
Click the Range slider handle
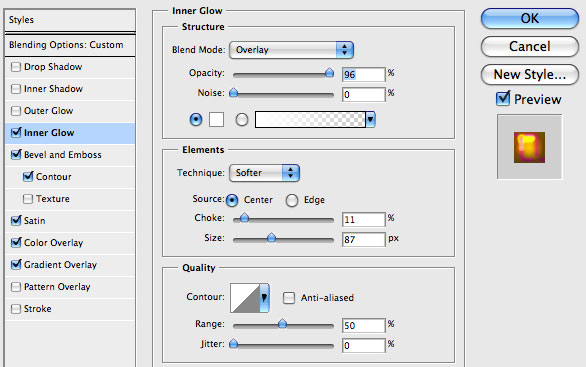(x=283, y=323)
